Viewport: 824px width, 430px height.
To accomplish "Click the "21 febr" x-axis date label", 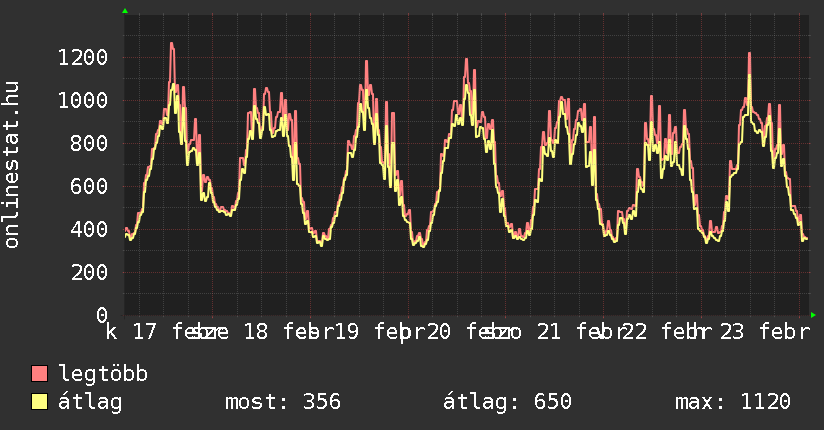I will coord(570,332).
